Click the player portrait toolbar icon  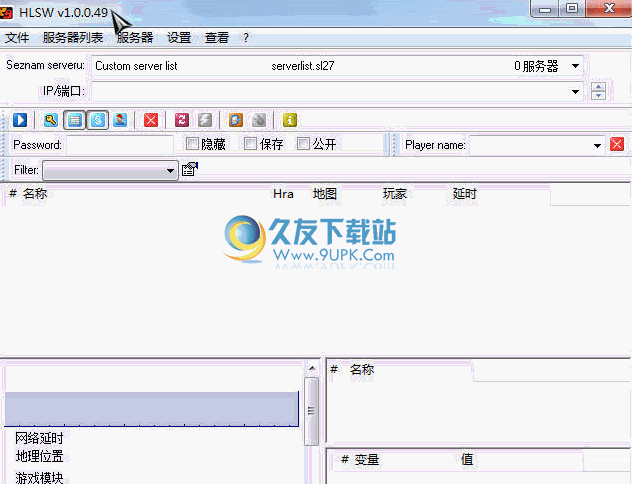(x=121, y=120)
